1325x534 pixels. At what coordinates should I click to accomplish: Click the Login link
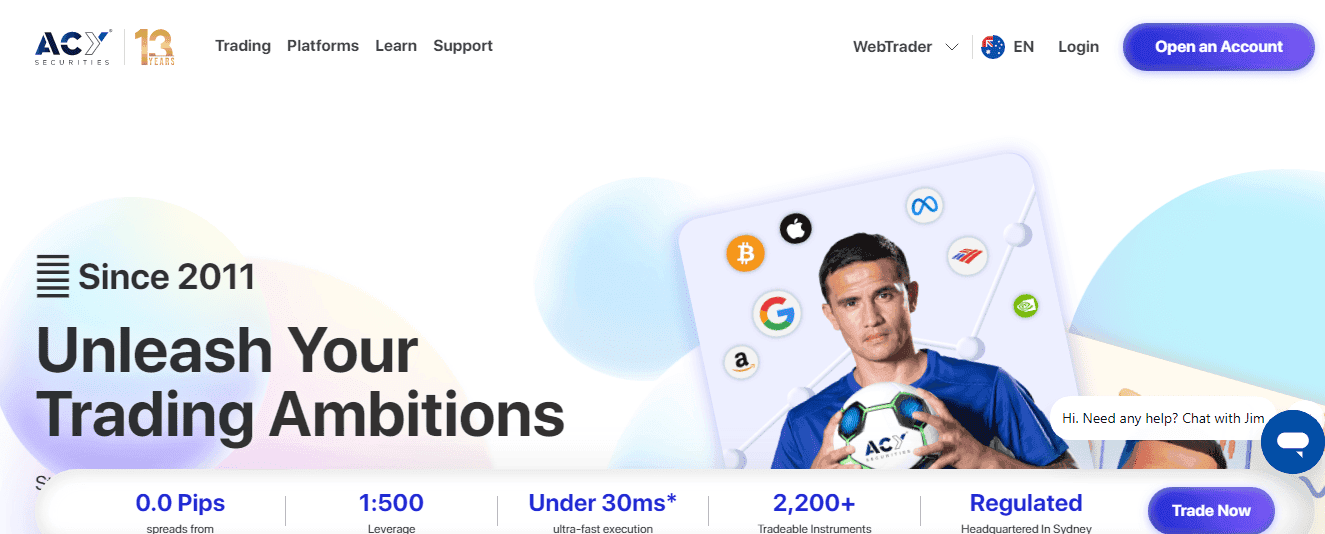pos(1078,47)
